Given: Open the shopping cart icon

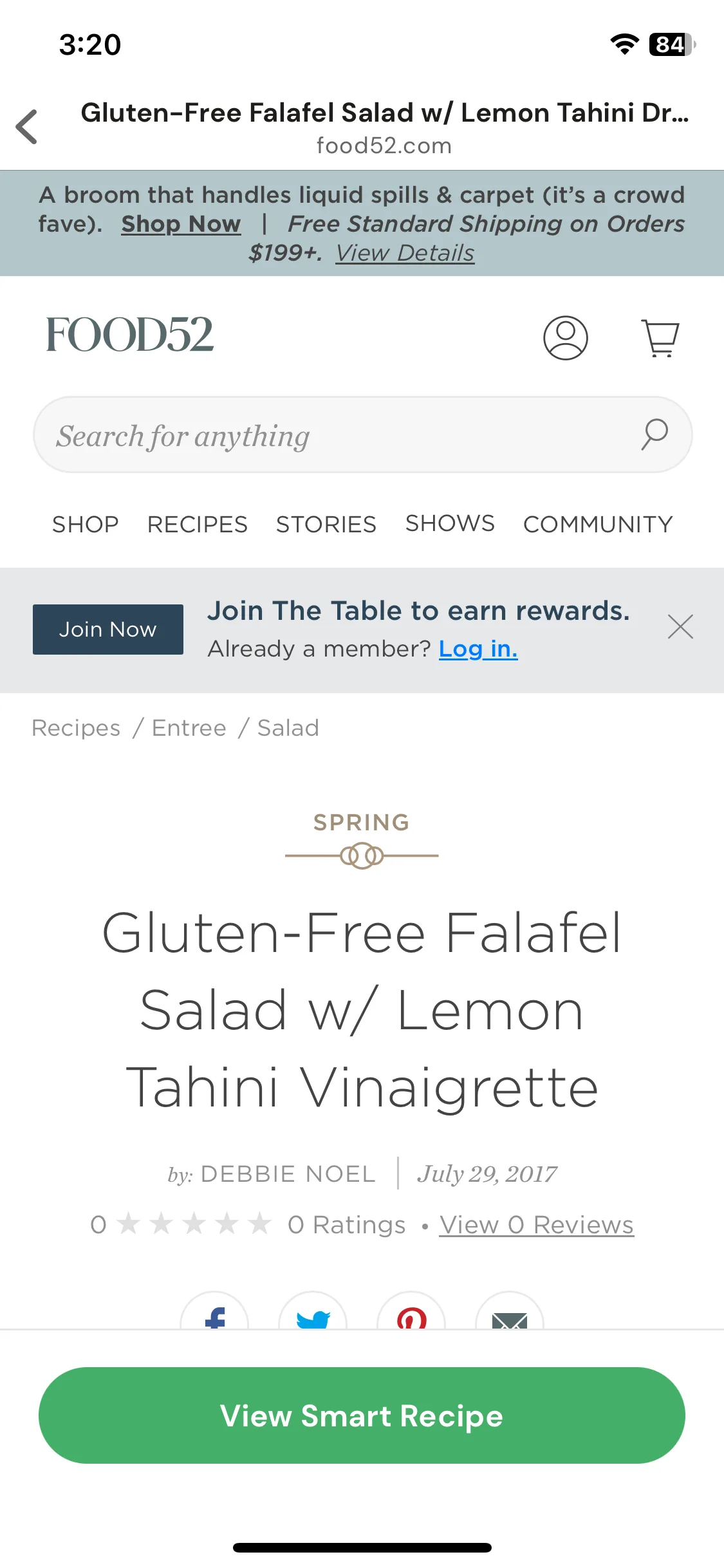Looking at the screenshot, I should tap(660, 338).
